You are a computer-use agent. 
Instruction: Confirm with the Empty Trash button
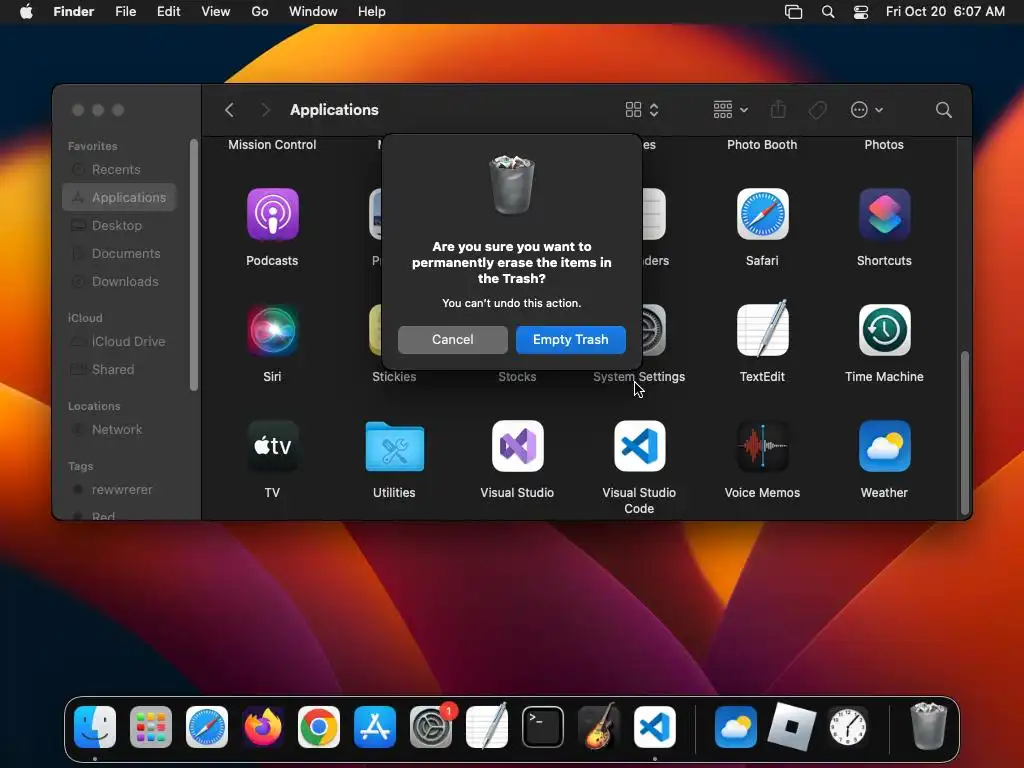coord(570,340)
